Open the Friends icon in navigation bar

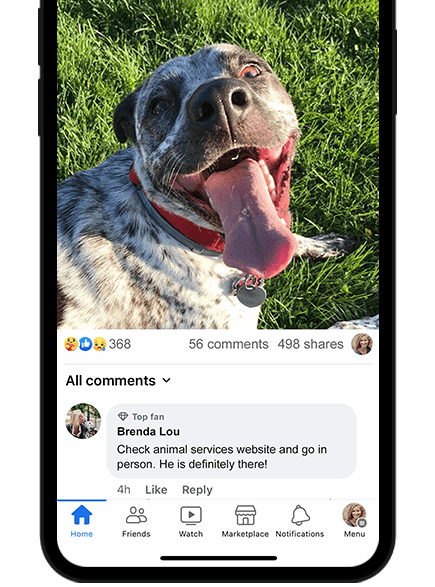coord(136,515)
